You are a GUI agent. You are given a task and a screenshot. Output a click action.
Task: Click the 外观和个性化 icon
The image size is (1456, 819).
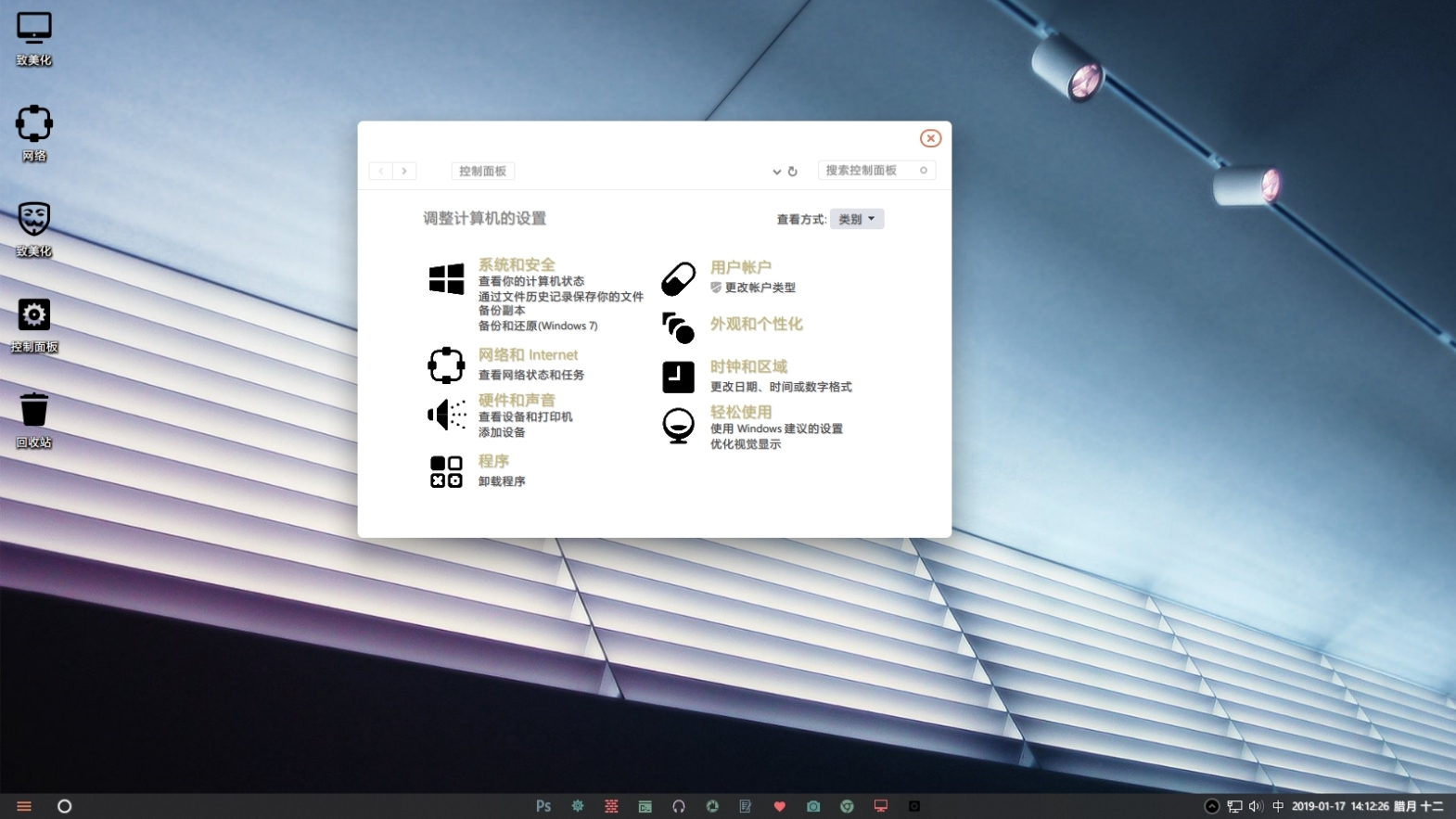click(x=678, y=326)
